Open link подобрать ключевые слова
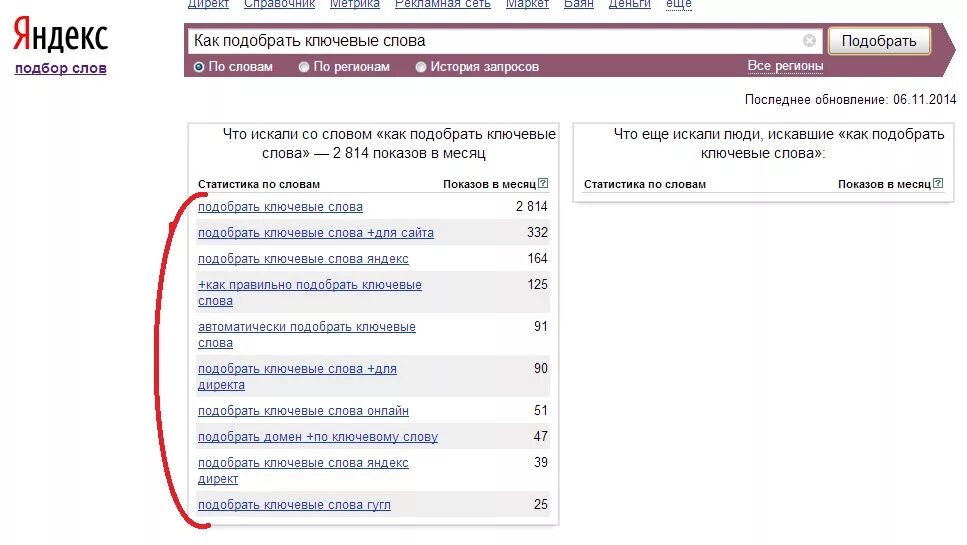967x545 pixels. point(280,207)
